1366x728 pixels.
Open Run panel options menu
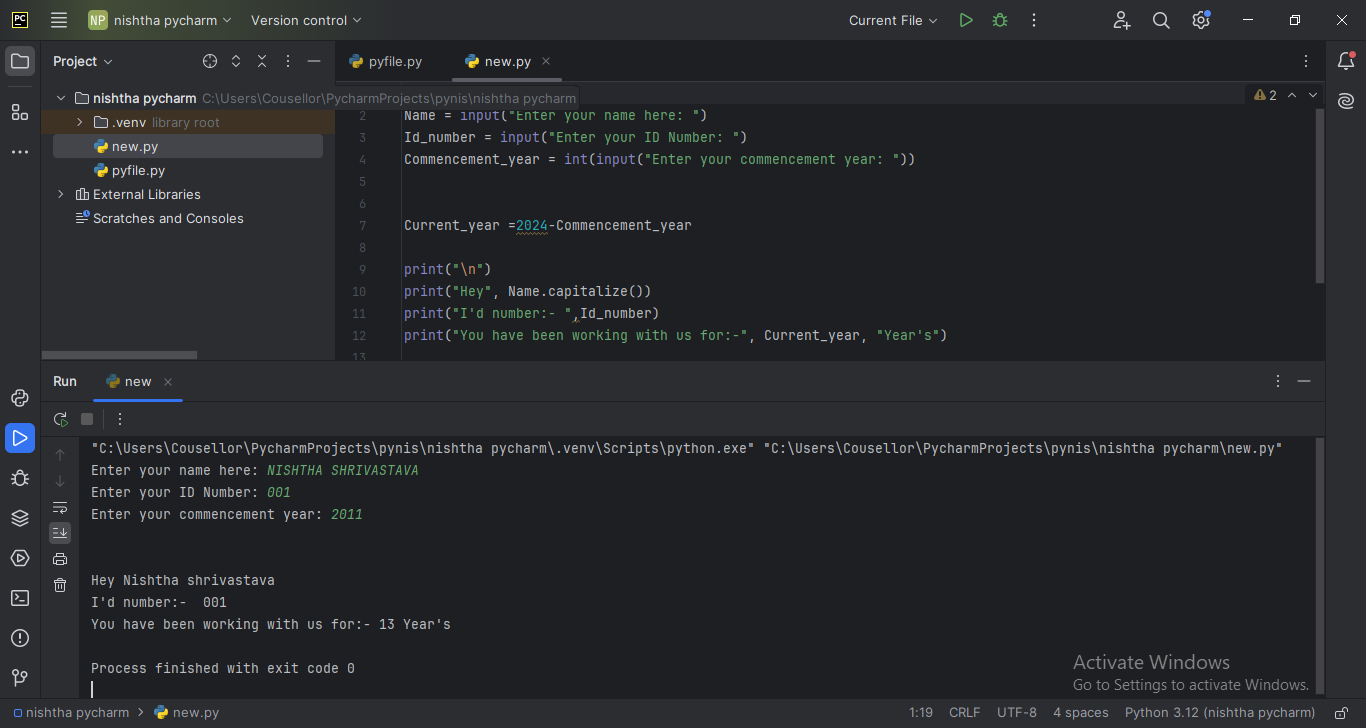pyautogui.click(x=1278, y=381)
